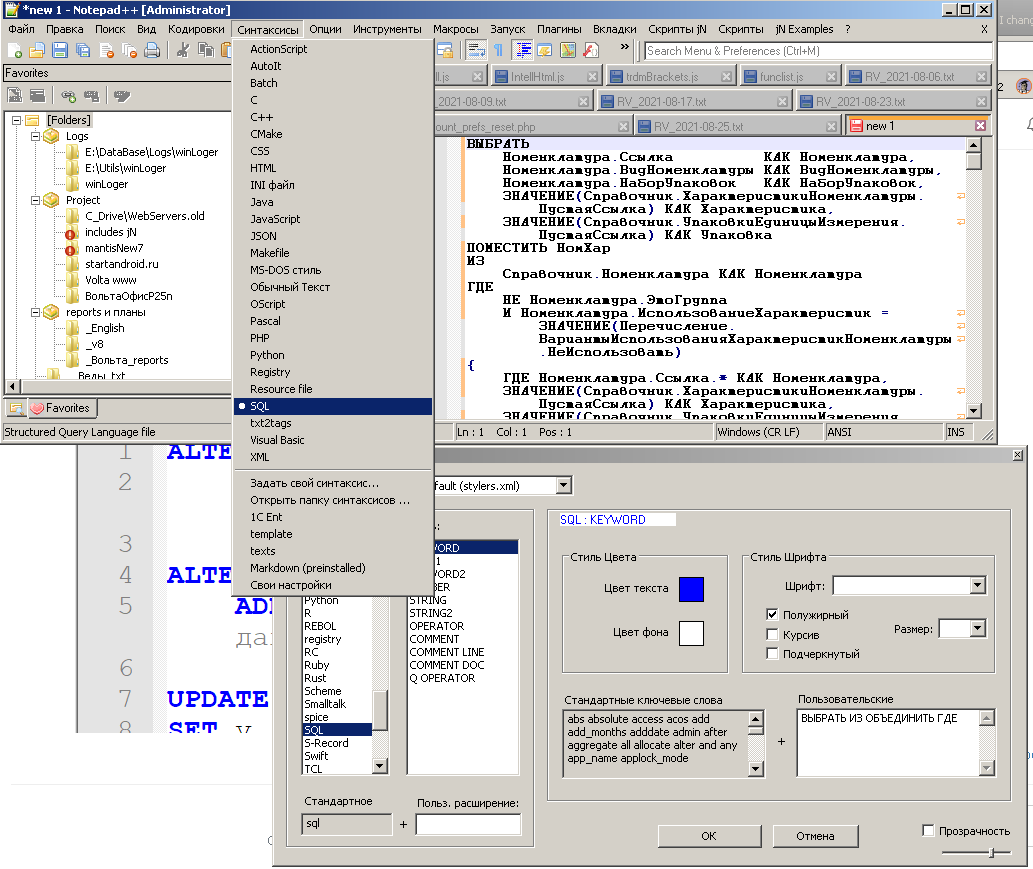Viewport: 1033px width, 869px height.
Task: Click the toolbar overflow chevron
Action: [625, 47]
